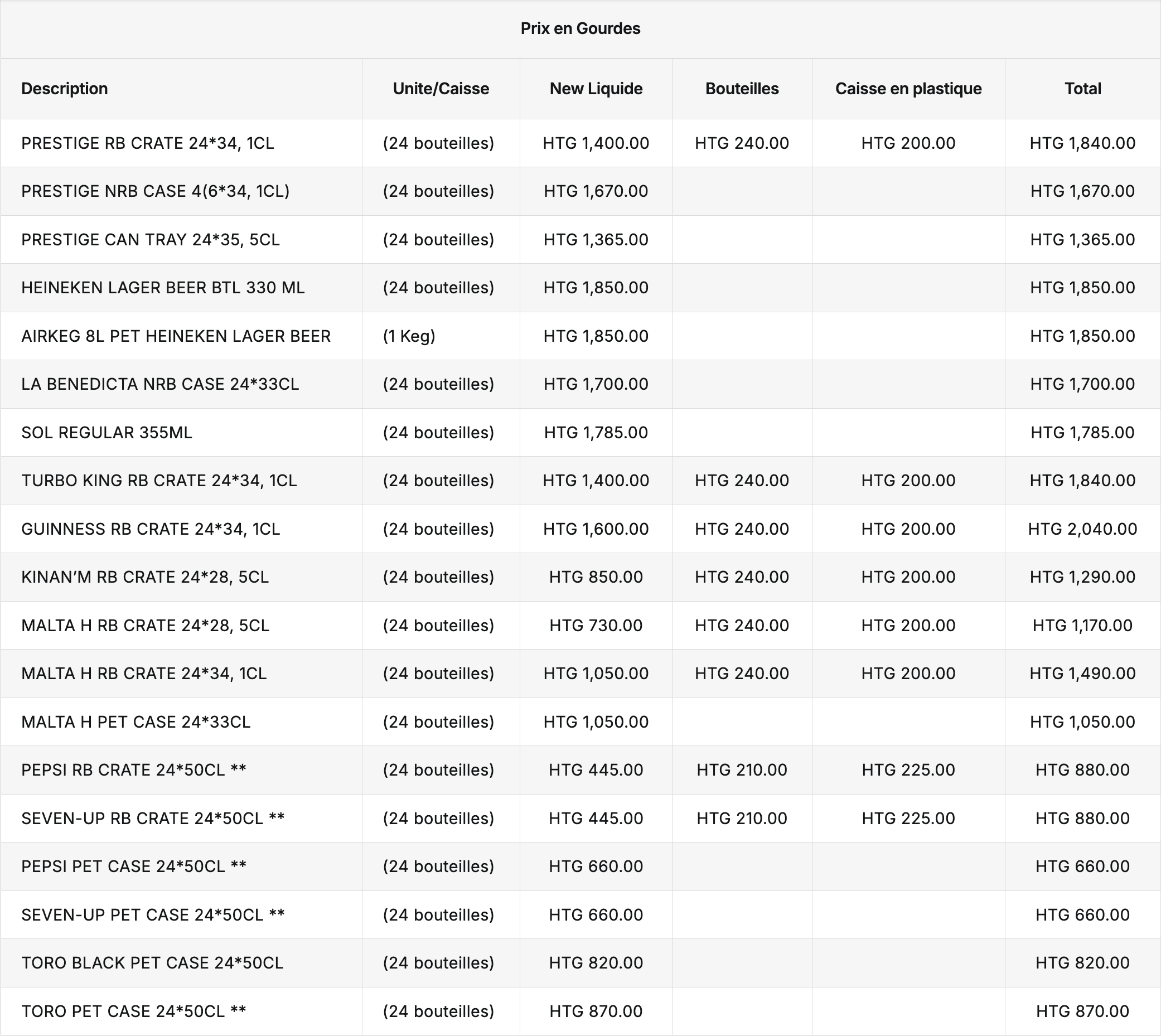Screen dimensions: 1161x1036
Task: Select KINAN'M liquide price HTG 850.00
Action: pyautogui.click(x=596, y=577)
